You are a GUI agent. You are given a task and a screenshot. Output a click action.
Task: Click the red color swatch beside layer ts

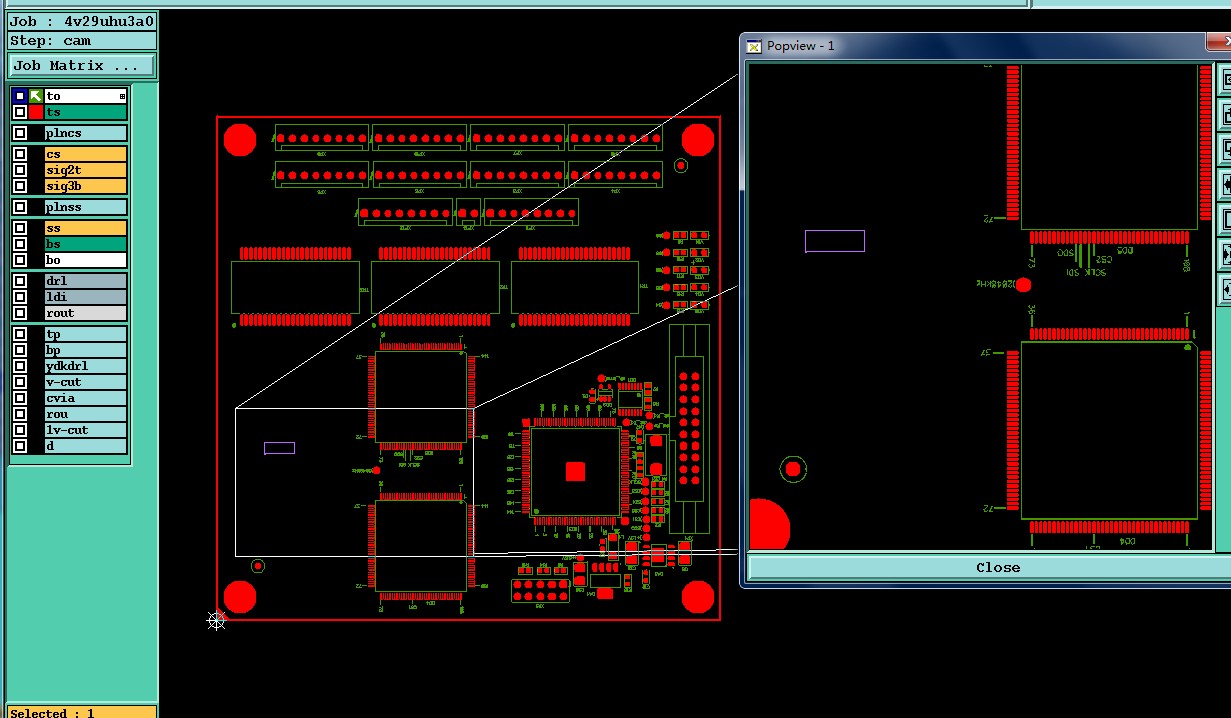click(x=36, y=112)
